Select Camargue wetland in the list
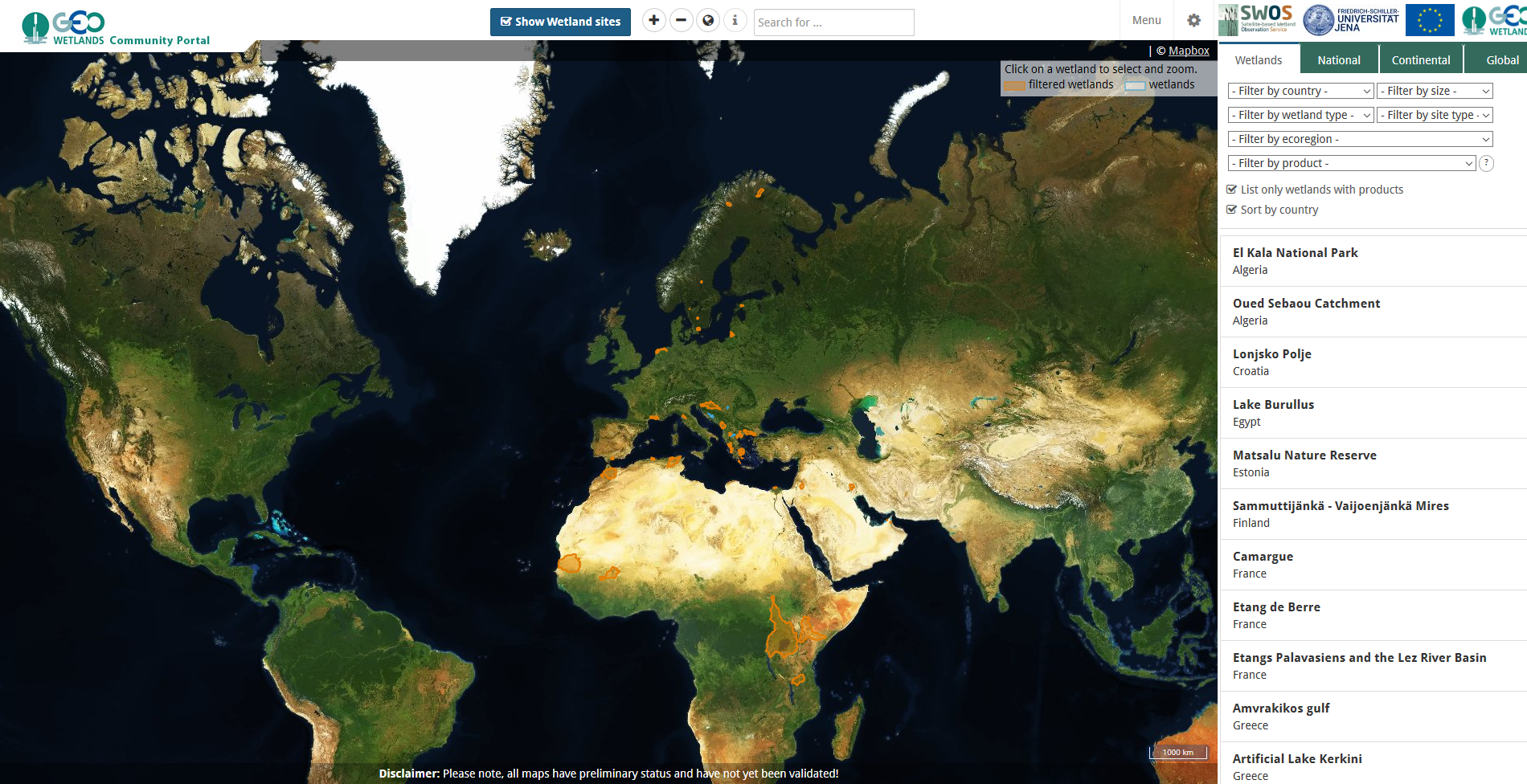Image resolution: width=1527 pixels, height=784 pixels. 1263,557
